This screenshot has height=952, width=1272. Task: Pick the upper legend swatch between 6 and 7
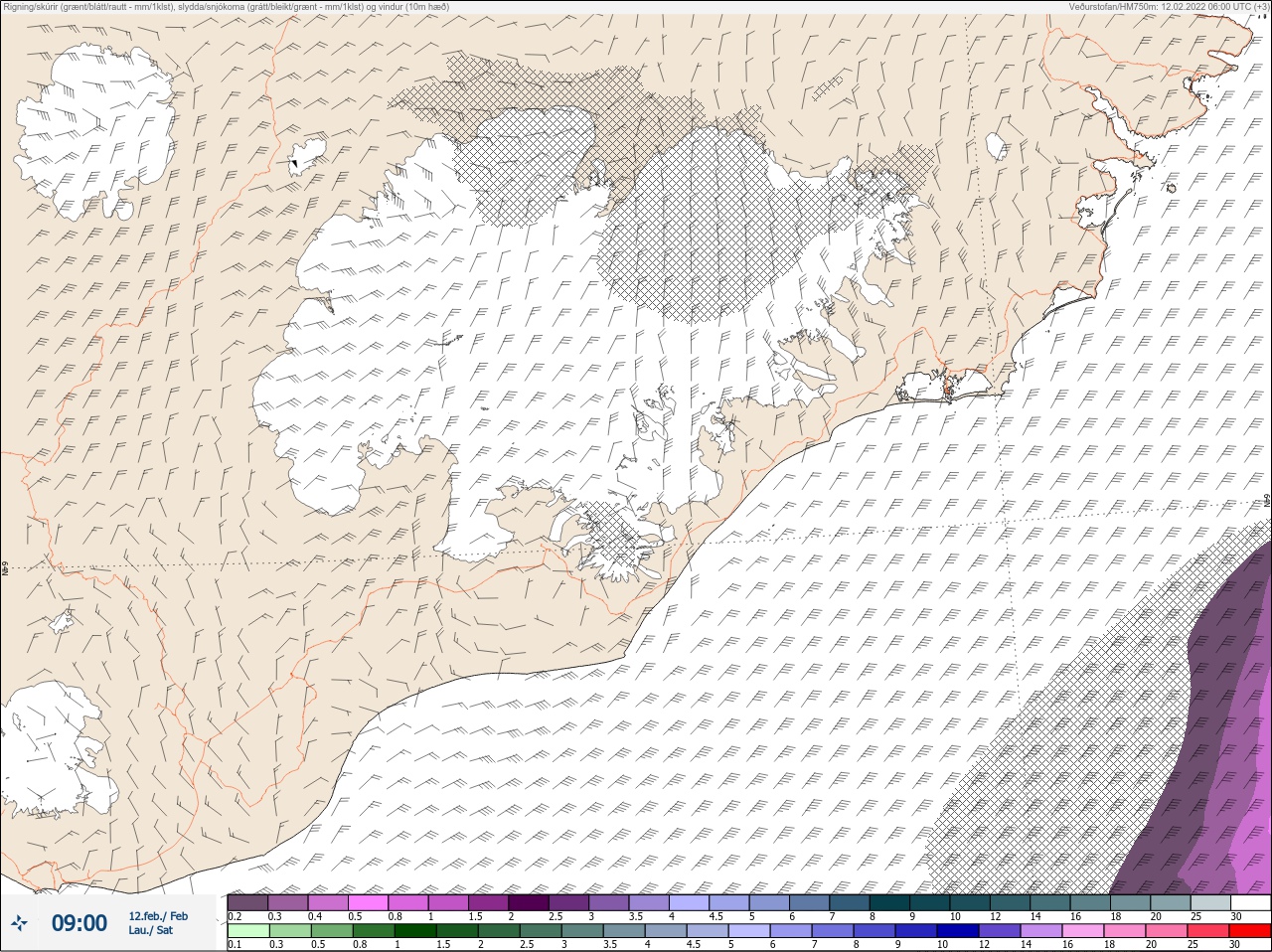pyautogui.click(x=810, y=902)
